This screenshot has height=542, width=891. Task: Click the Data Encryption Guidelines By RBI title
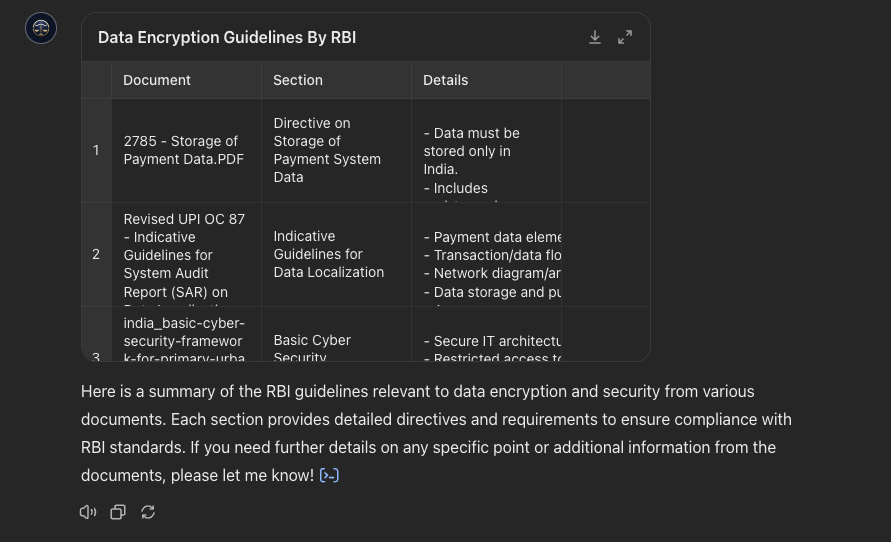[227, 37]
